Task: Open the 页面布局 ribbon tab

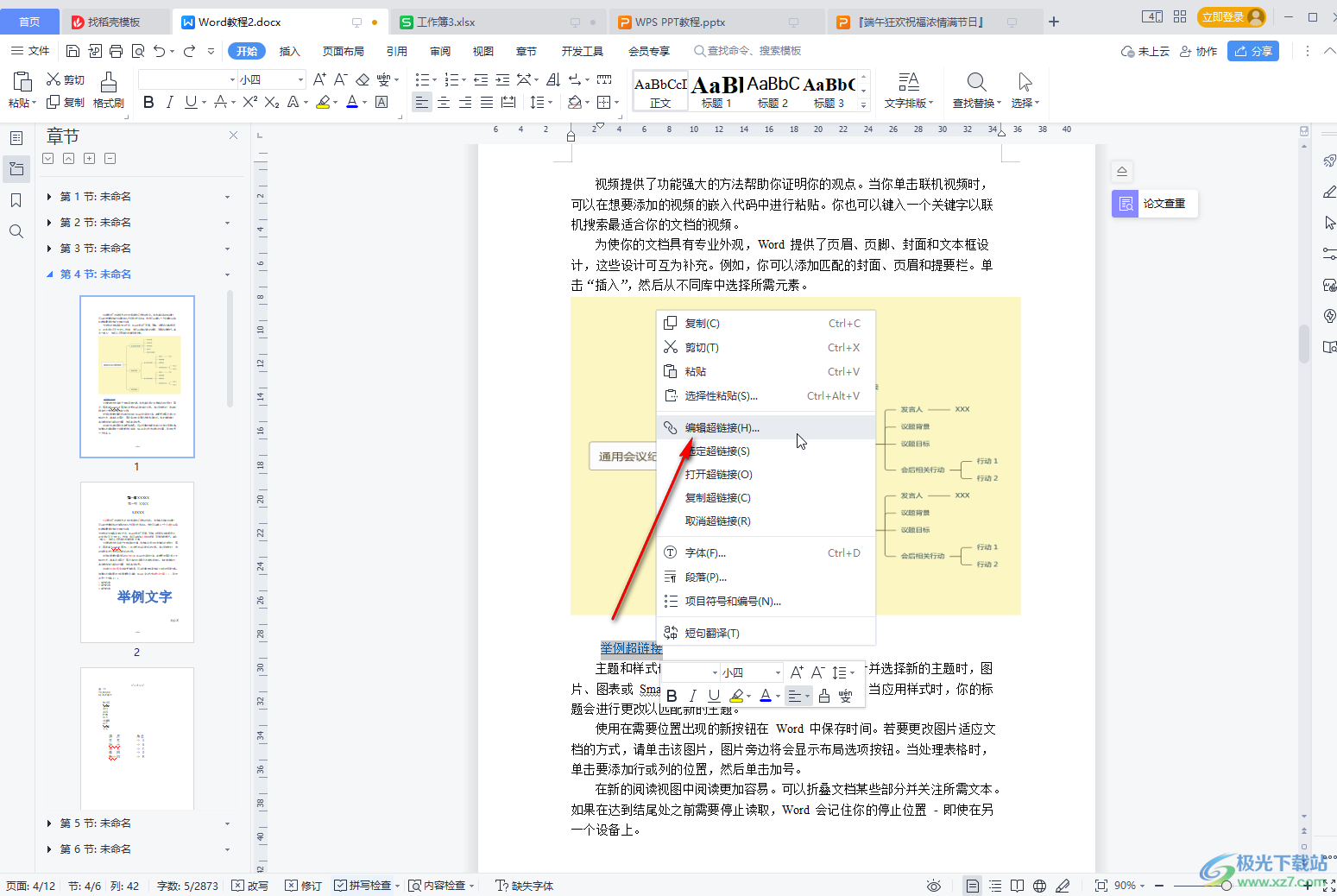Action: (344, 51)
